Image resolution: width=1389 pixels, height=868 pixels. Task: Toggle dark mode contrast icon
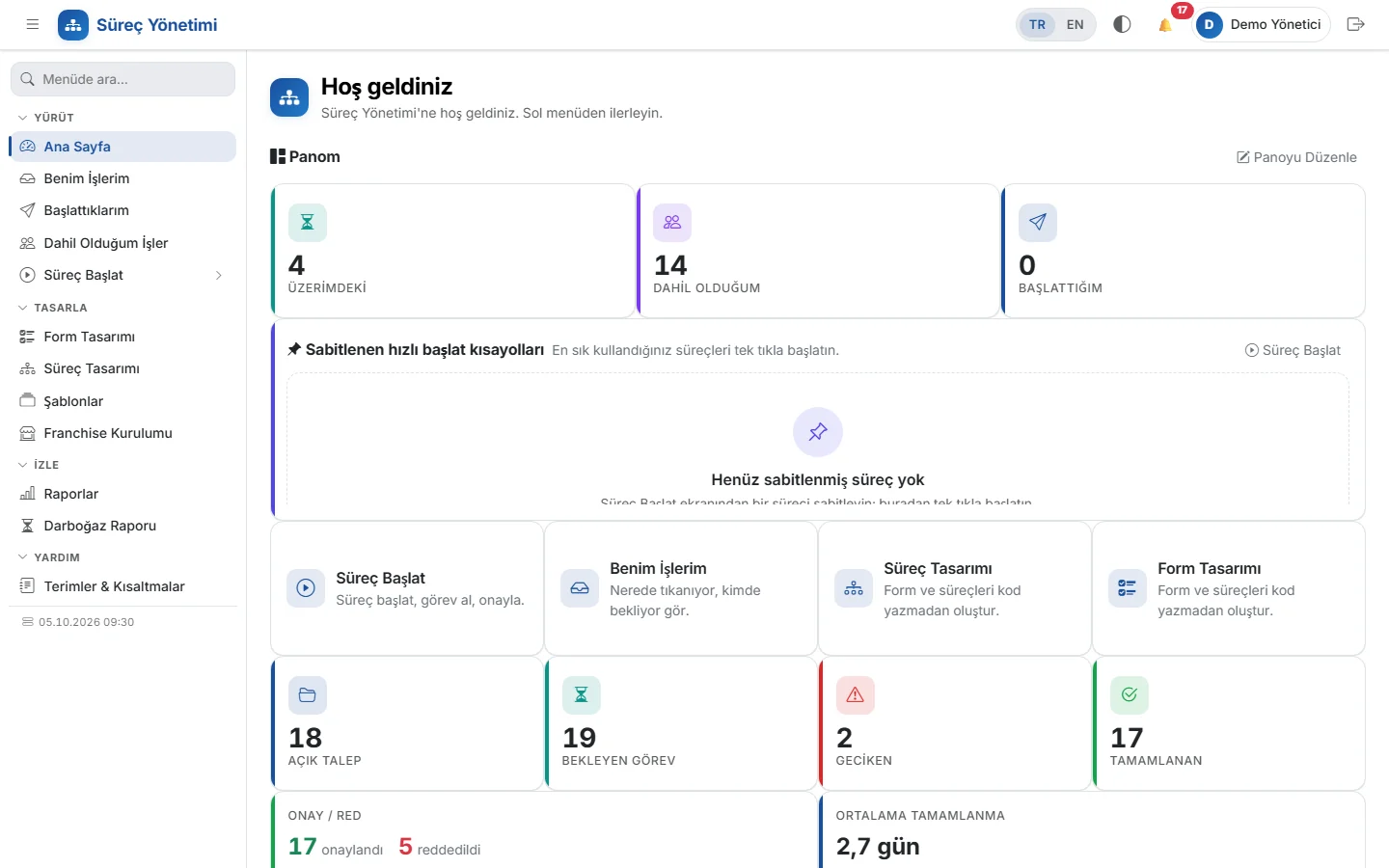tap(1122, 24)
